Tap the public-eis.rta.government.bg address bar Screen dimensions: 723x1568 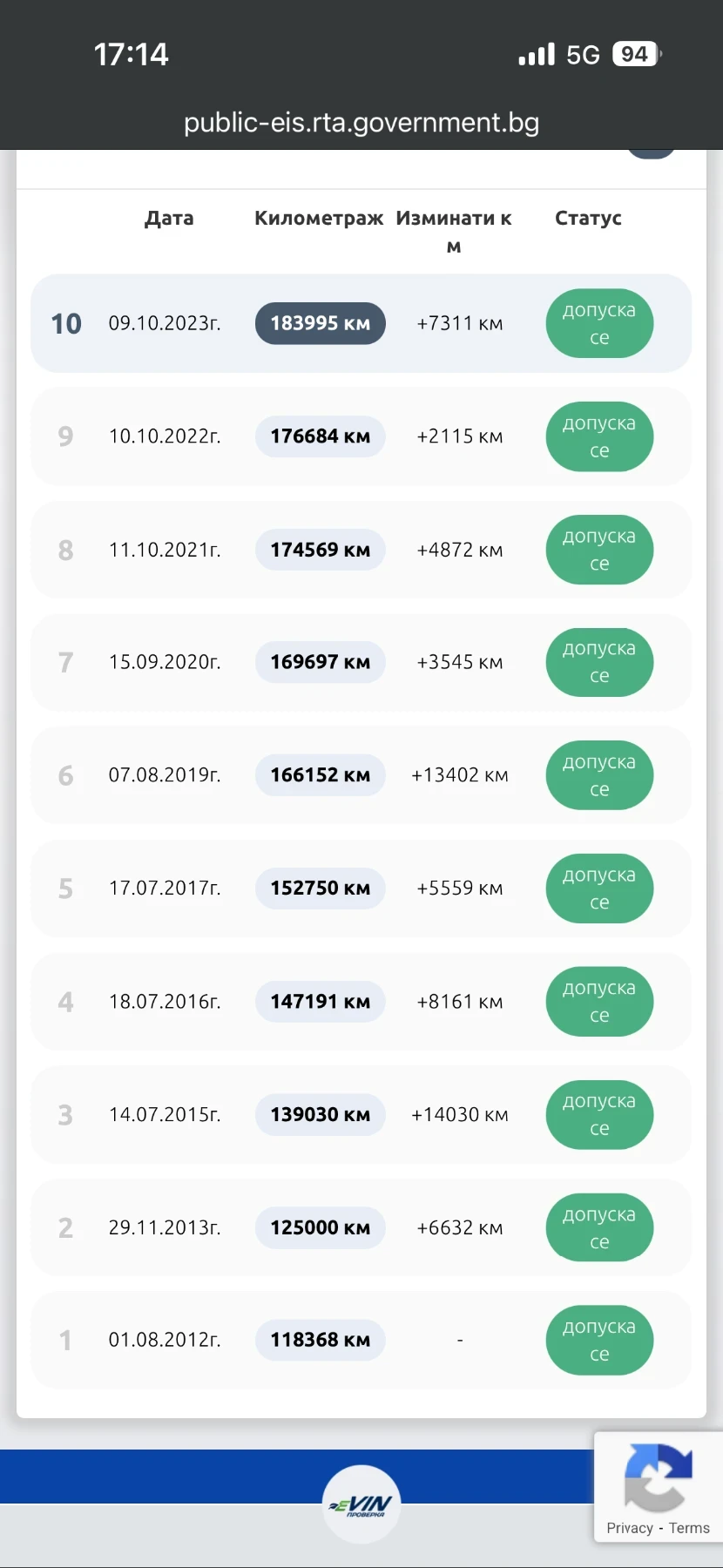[361, 123]
